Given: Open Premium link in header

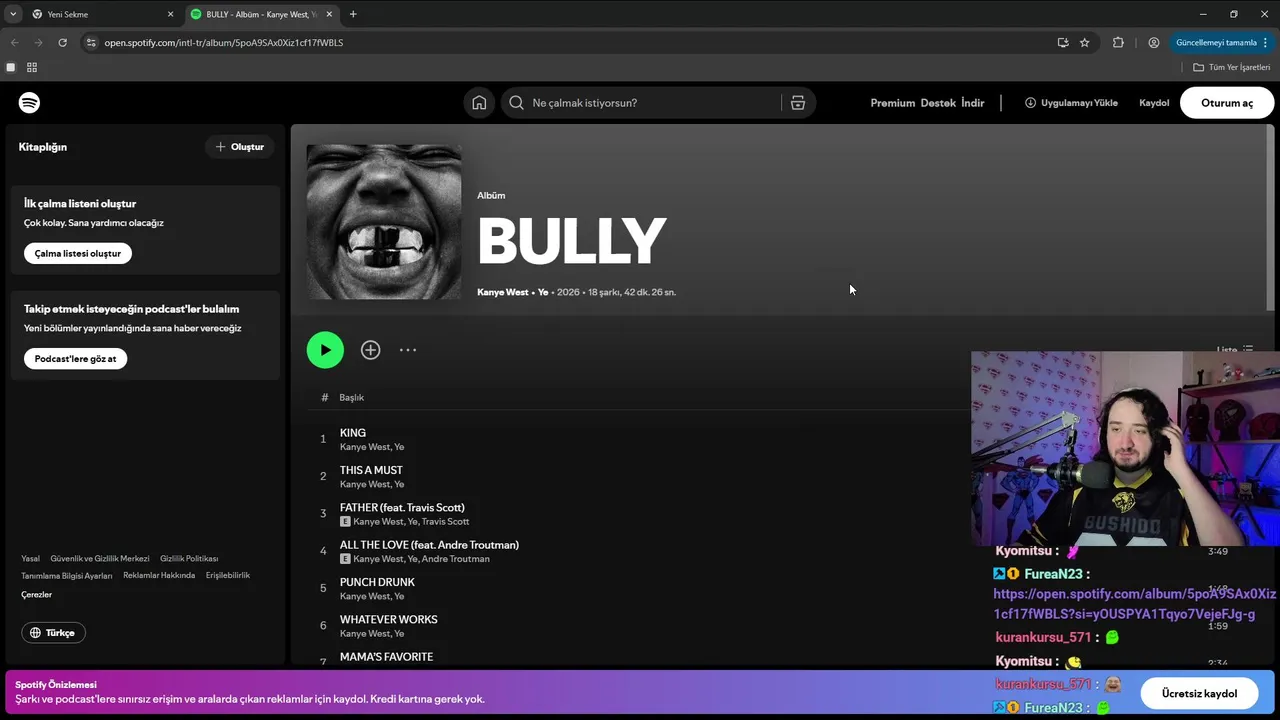Looking at the screenshot, I should (892, 103).
